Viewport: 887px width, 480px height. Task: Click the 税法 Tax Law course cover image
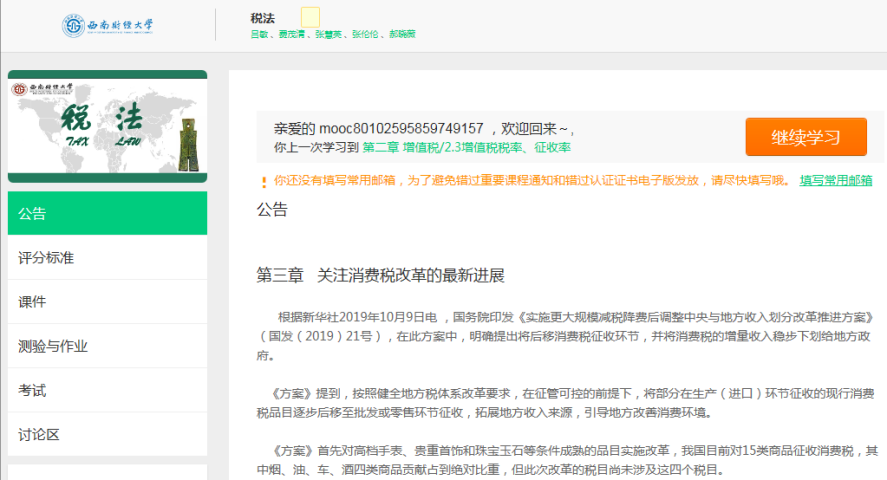point(107,127)
